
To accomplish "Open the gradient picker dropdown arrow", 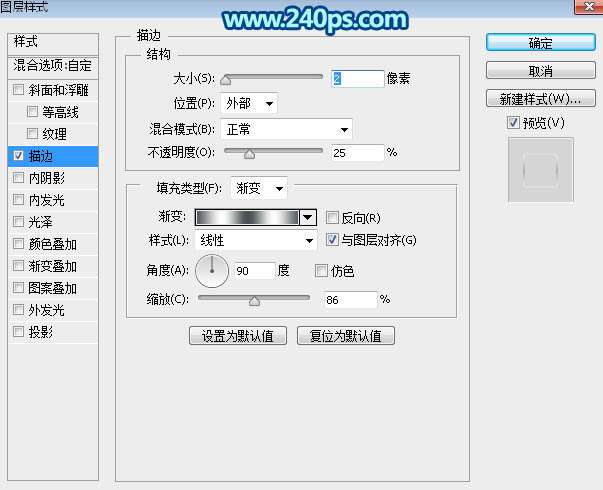I will coord(308,217).
